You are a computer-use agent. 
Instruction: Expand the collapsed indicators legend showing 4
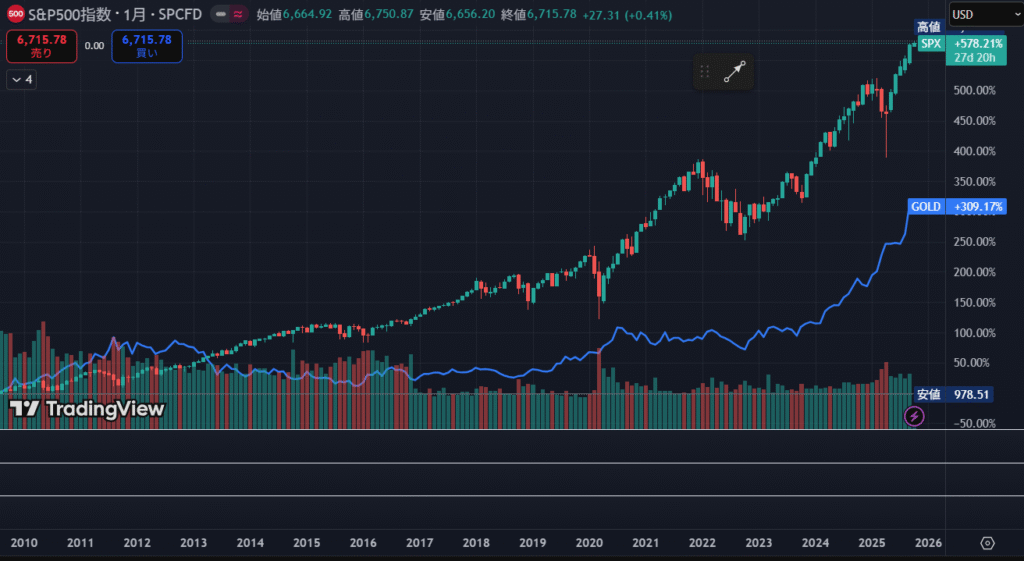click(x=22, y=79)
